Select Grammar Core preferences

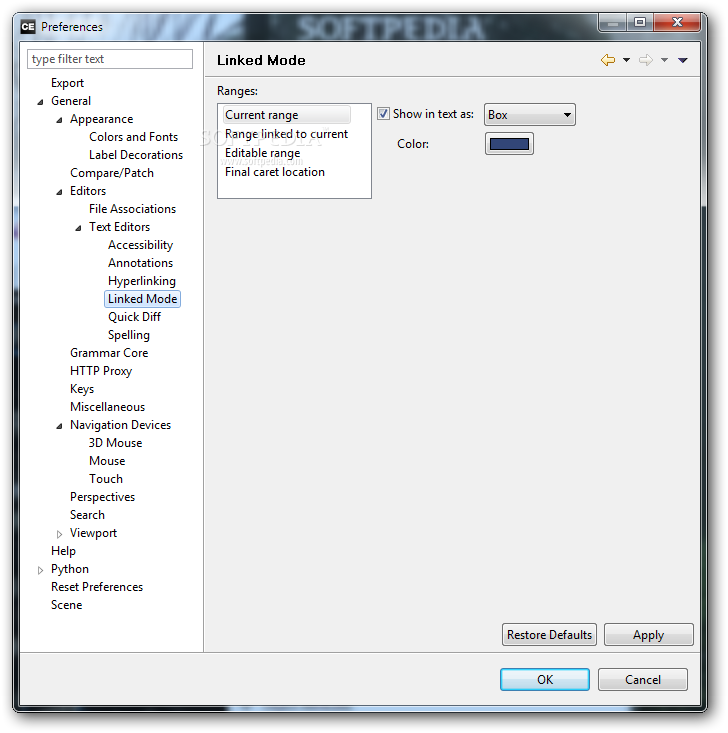(109, 353)
